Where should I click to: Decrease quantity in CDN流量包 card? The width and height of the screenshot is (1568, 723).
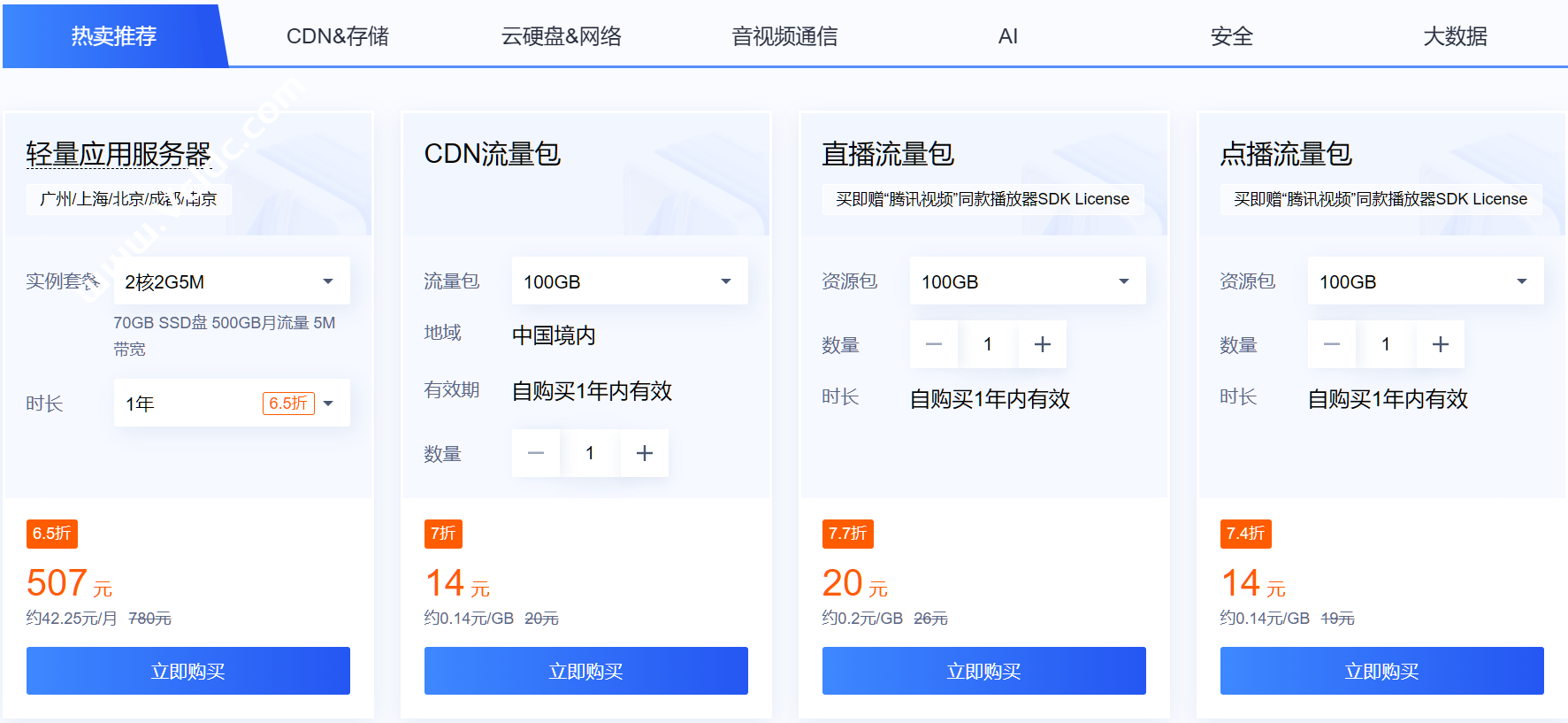pyautogui.click(x=535, y=453)
